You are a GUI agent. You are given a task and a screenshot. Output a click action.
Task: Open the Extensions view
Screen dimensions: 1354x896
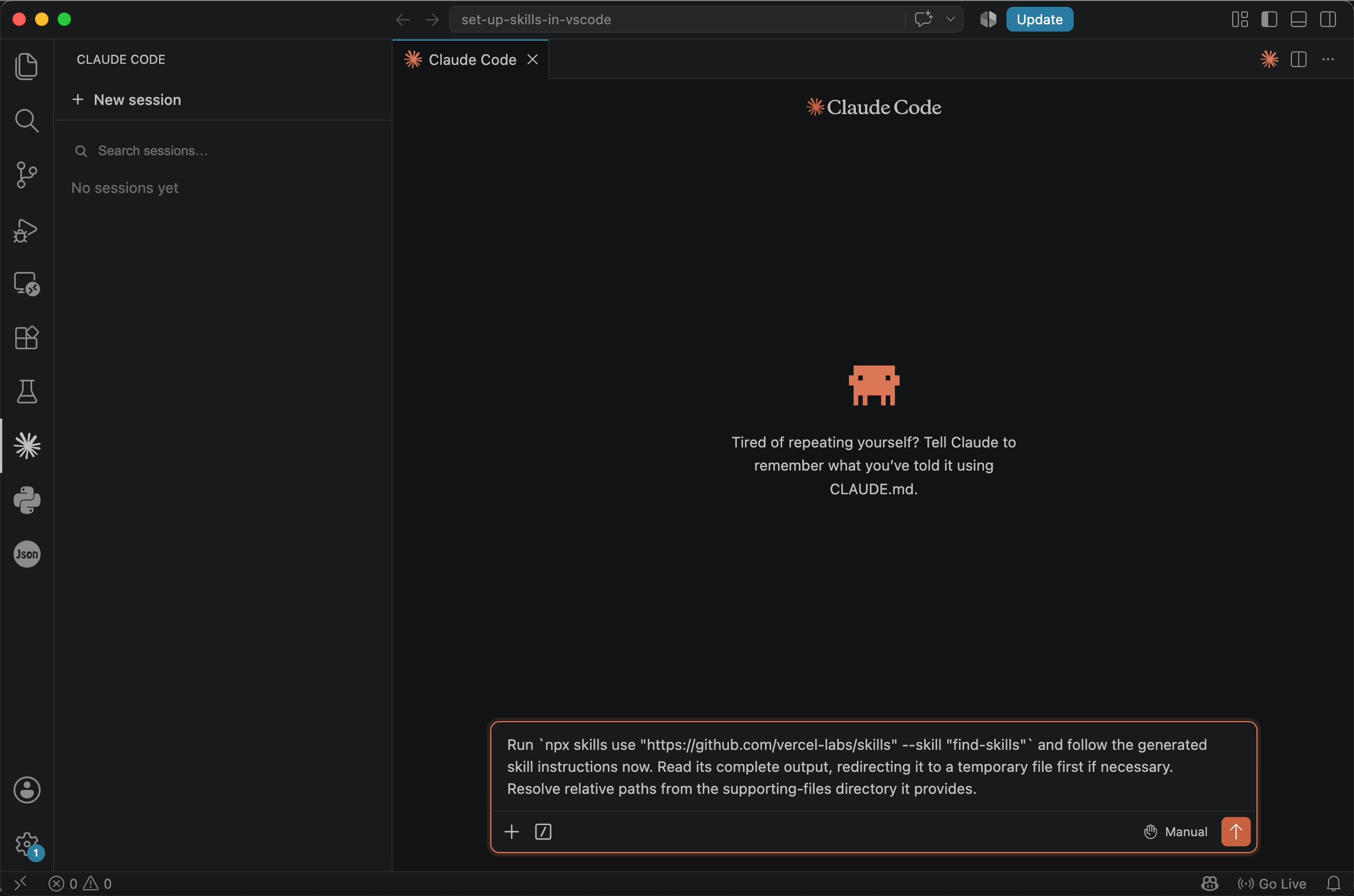click(27, 338)
